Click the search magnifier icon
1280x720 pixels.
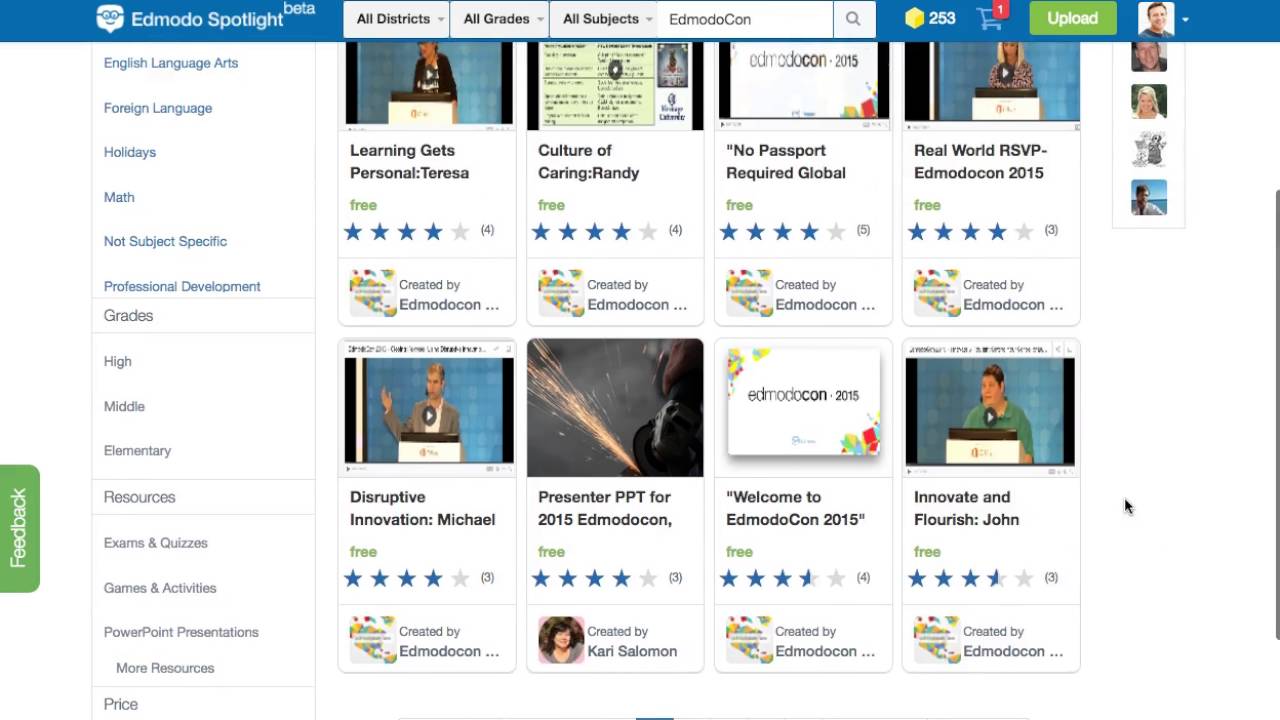(x=853, y=18)
